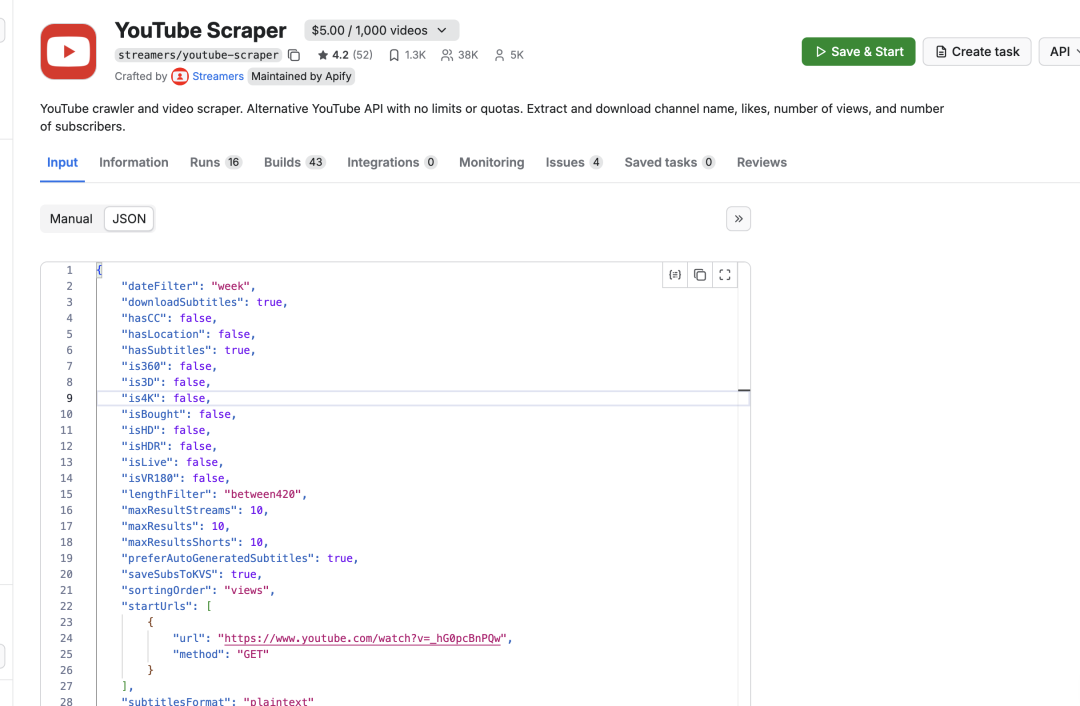Click the users icon showing 38K

click(447, 55)
